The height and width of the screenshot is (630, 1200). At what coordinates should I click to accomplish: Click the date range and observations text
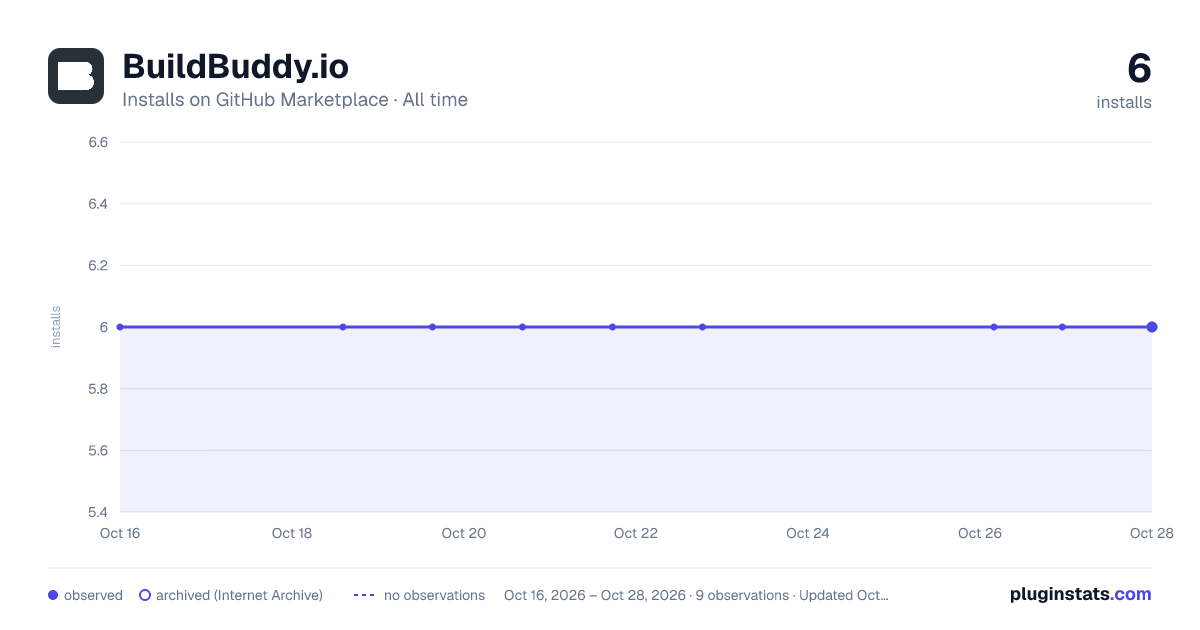(x=696, y=595)
